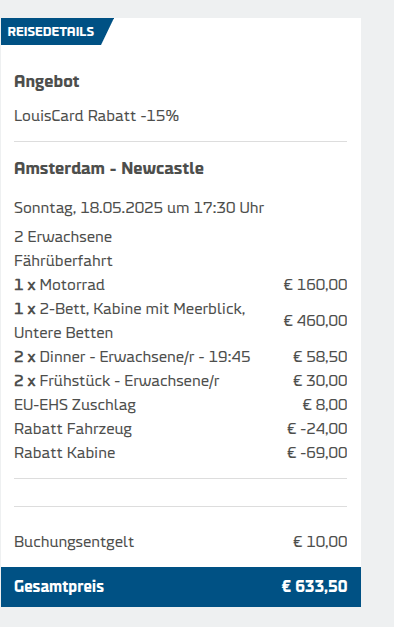The height and width of the screenshot is (627, 394).
Task: Select the Angebot heading
Action: point(47,82)
